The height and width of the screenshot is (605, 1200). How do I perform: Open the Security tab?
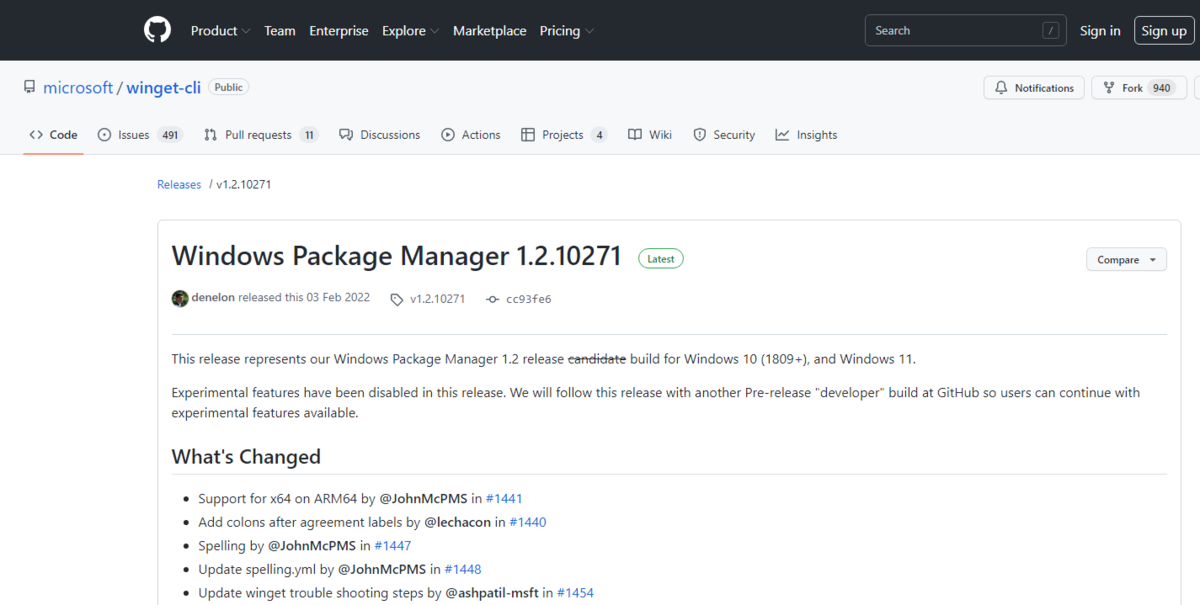click(724, 135)
